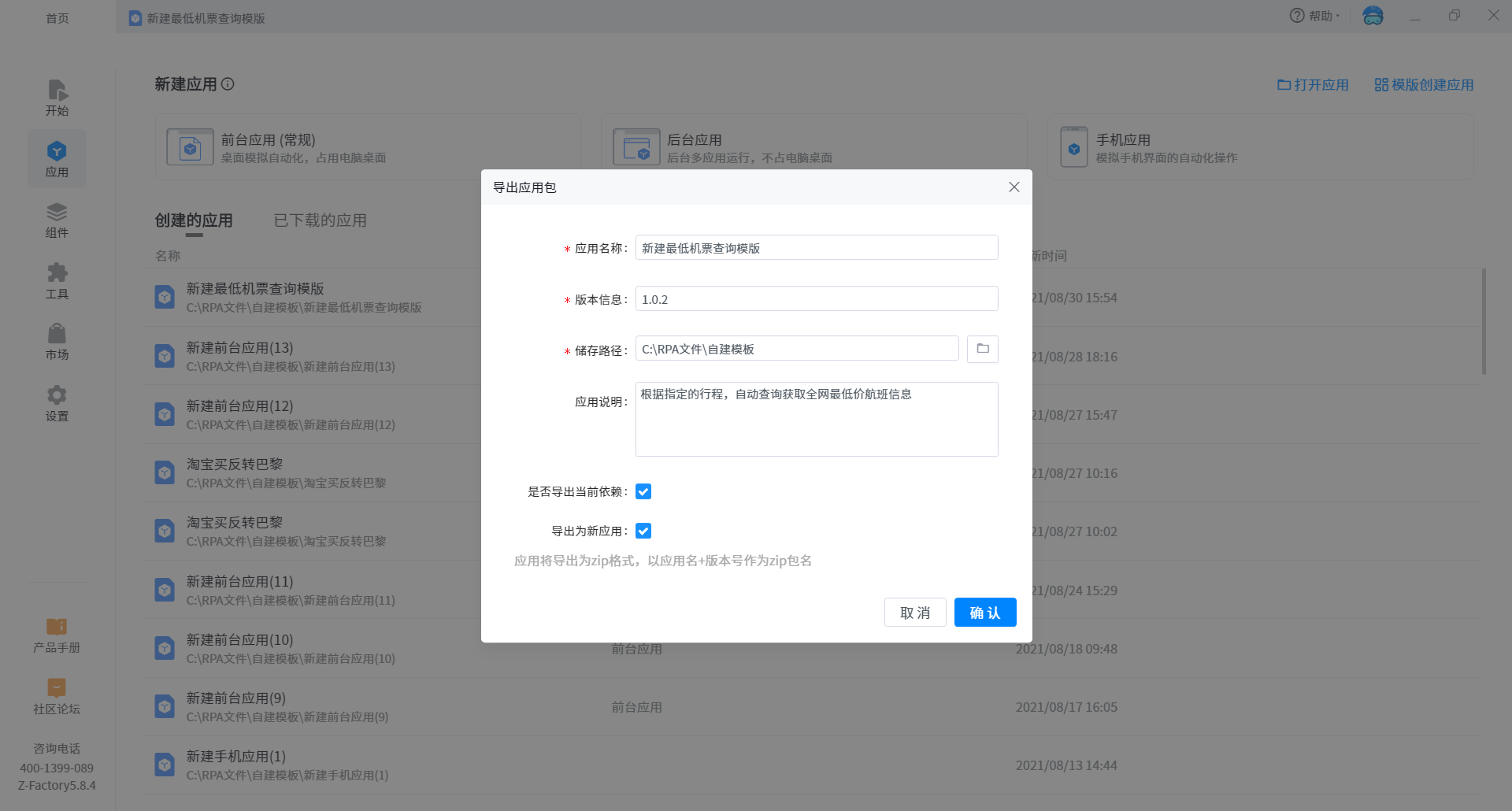
Task: Expand the 帮助 dropdown menu
Action: [x=1315, y=16]
